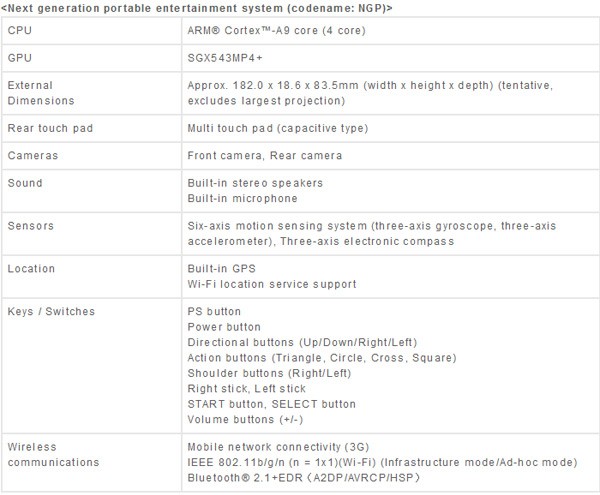Click the Keys / Switches label
600x495 pixels.
click(51, 311)
